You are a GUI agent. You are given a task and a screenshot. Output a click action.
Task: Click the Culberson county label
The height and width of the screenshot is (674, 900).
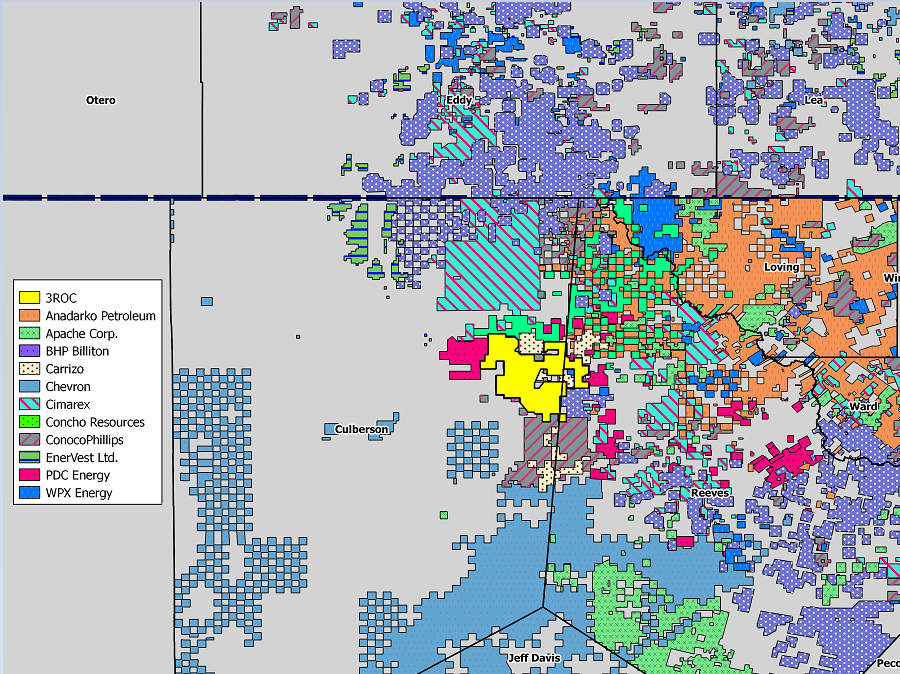click(x=361, y=429)
